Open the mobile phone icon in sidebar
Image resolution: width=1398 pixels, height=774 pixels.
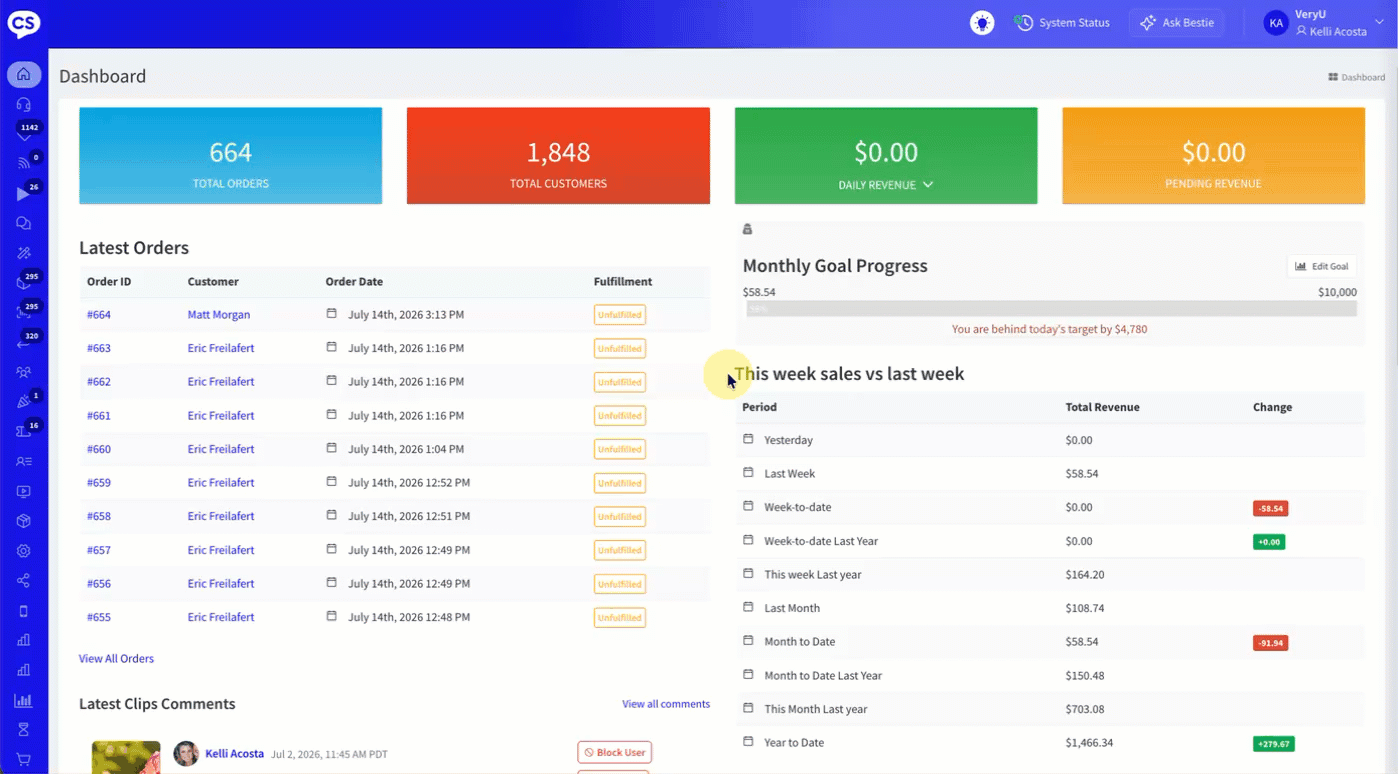click(x=24, y=611)
